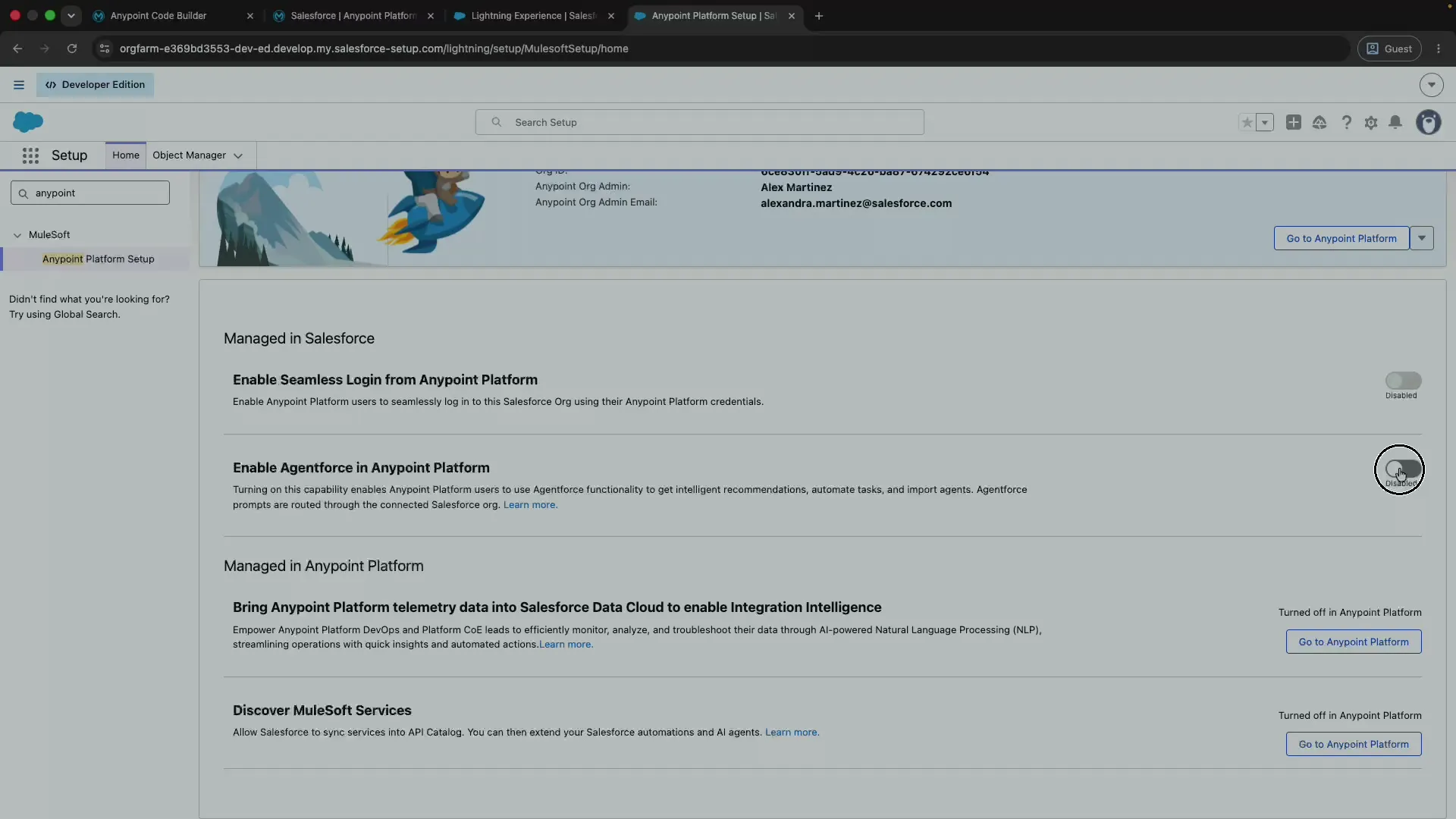
Task: Click the Developer Edition badge
Action: [95, 85]
